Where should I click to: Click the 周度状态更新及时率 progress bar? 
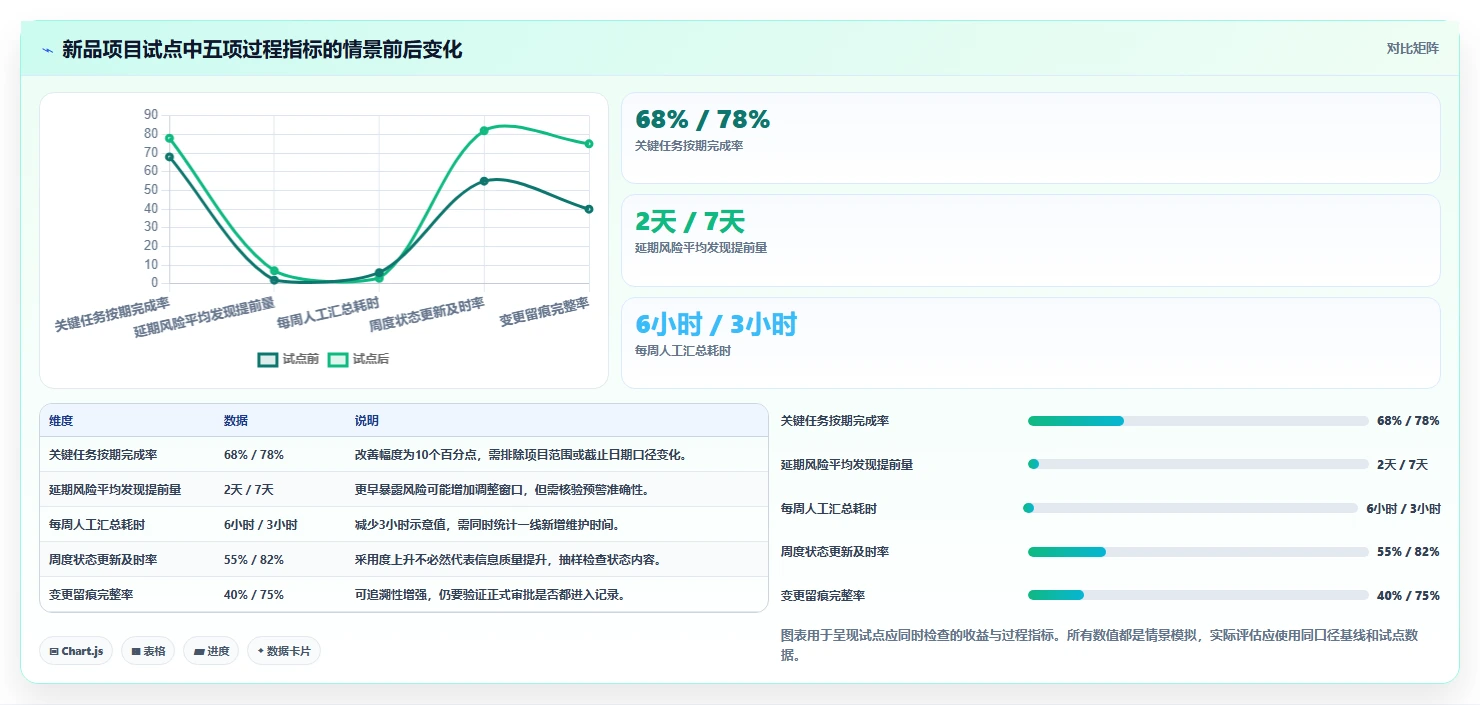pyautogui.click(x=1198, y=552)
